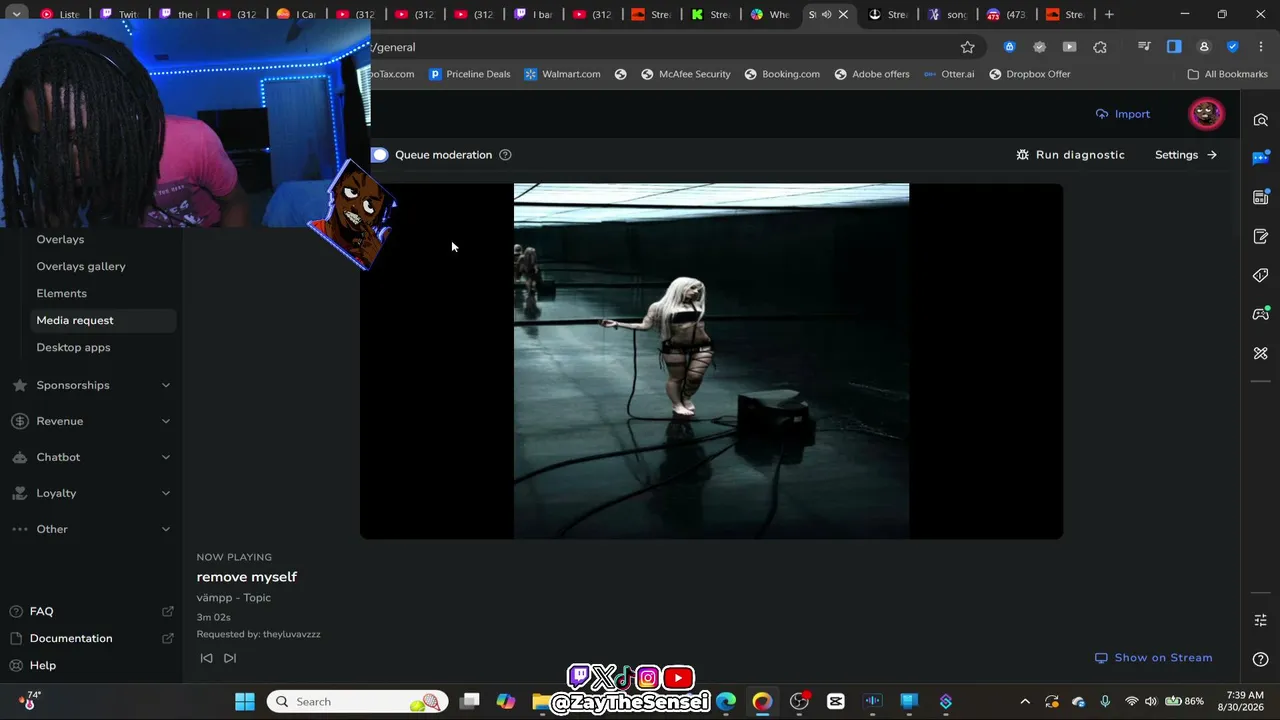Bookmark this page with the star icon
This screenshot has width=1280, height=720.
pos(967,47)
